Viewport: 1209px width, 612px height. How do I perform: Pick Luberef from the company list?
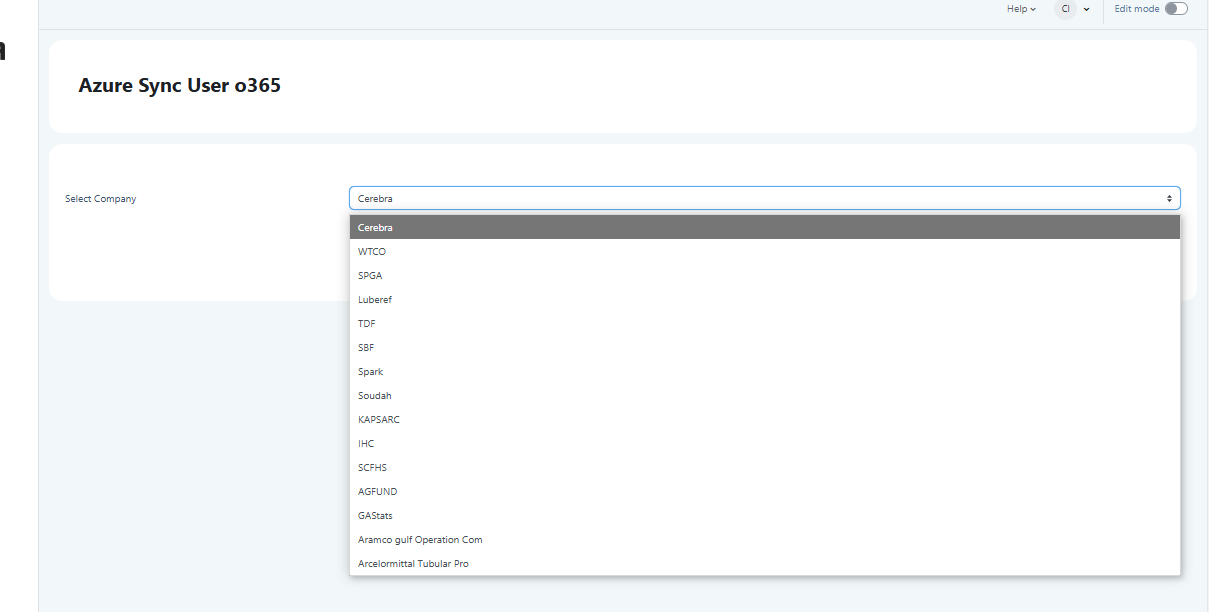pos(764,300)
